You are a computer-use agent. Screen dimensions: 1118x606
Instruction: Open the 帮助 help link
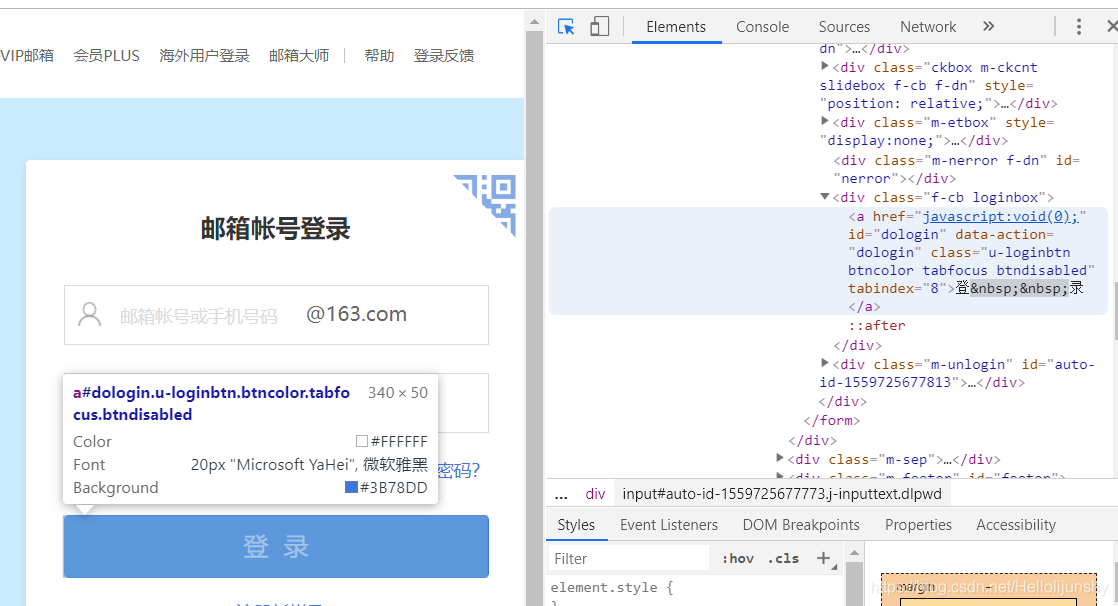pos(379,56)
